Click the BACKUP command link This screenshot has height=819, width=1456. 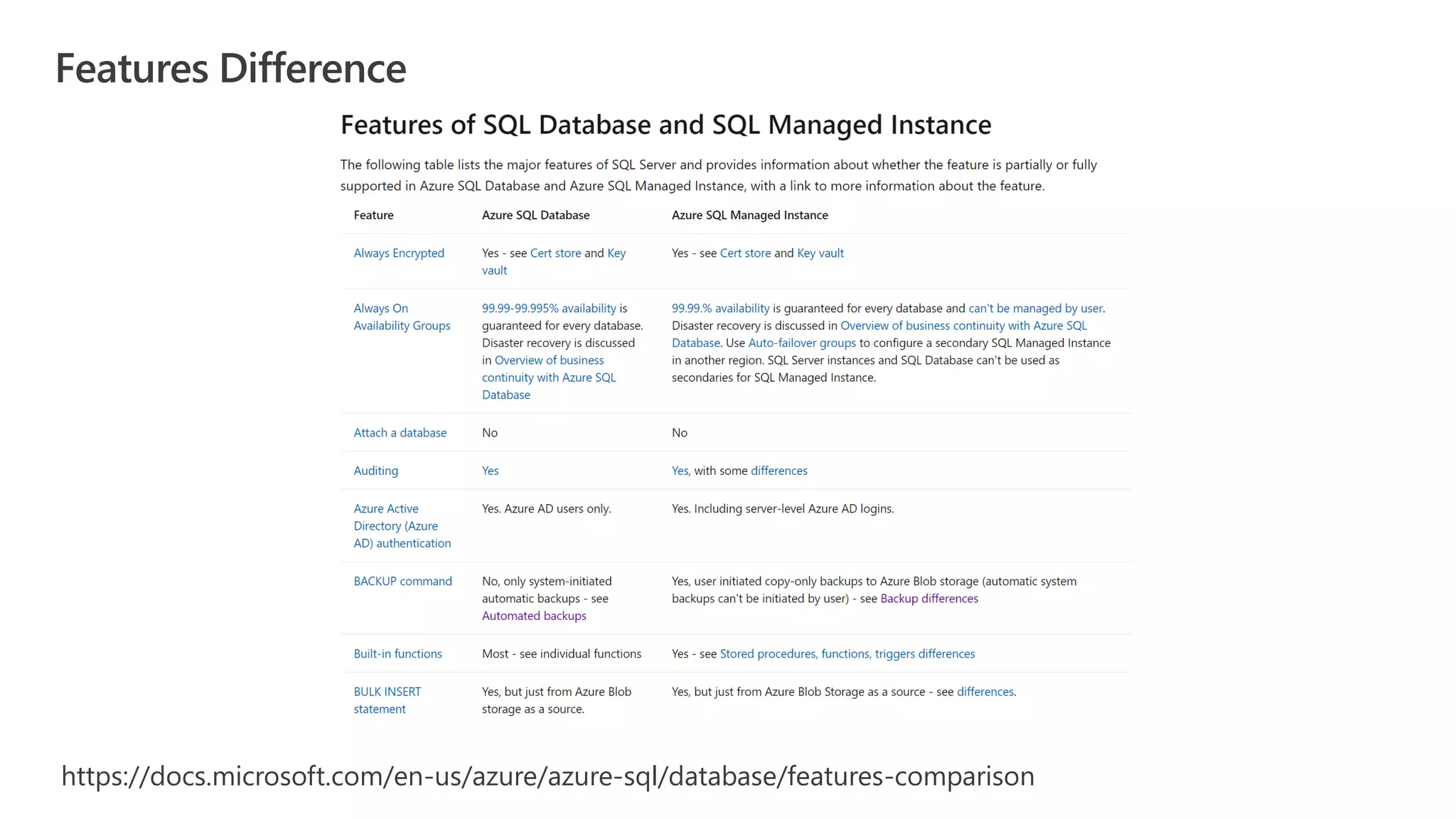pyautogui.click(x=402, y=582)
